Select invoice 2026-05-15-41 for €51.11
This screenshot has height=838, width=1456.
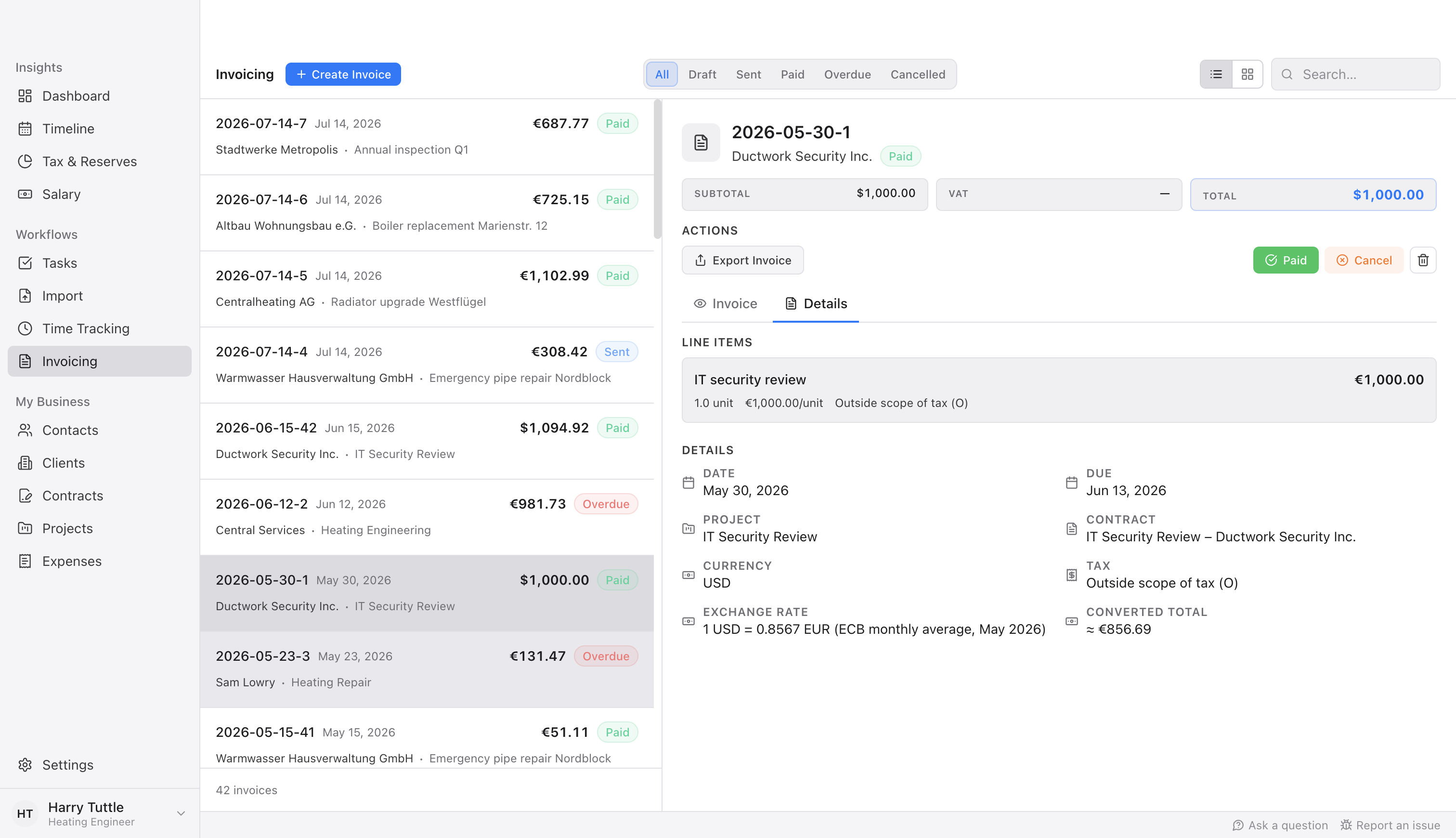coord(427,739)
